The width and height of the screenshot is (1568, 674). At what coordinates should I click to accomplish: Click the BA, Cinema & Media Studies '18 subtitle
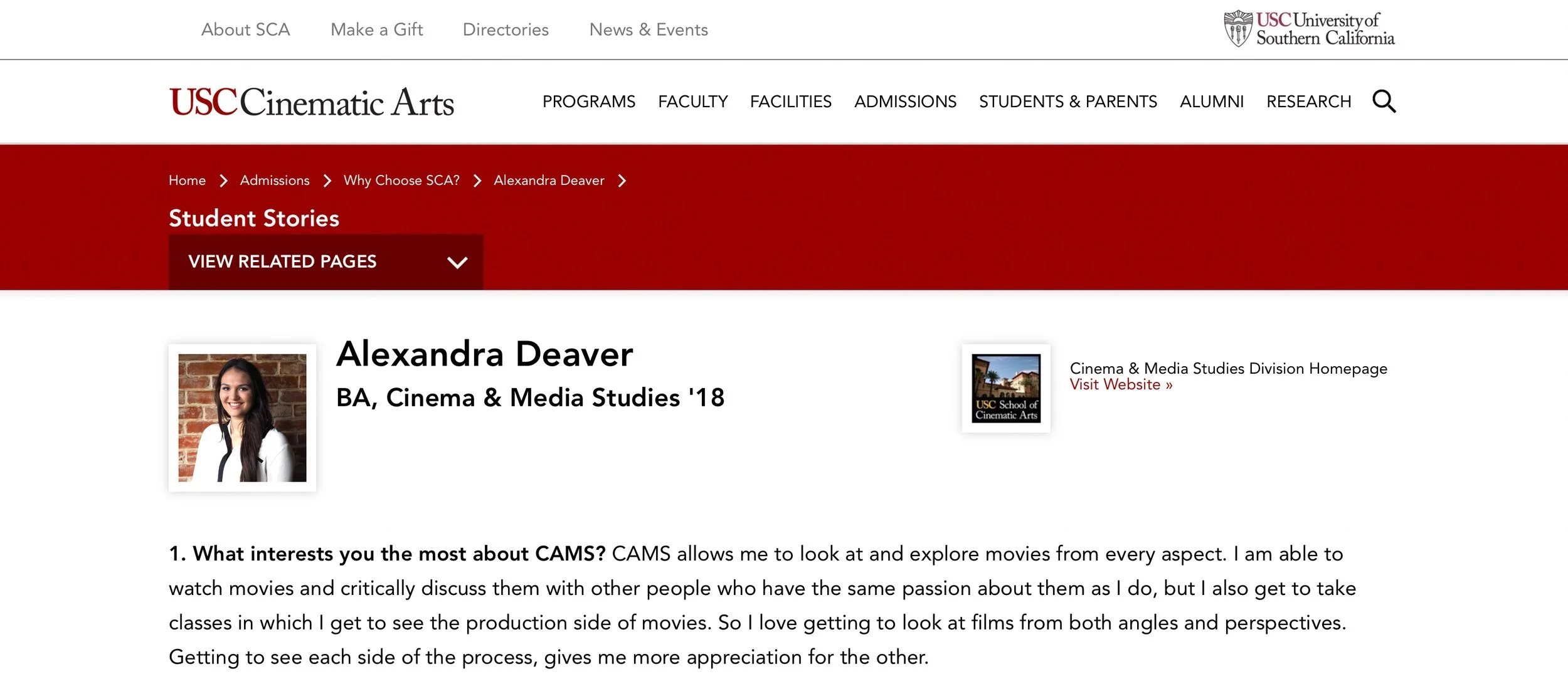click(x=530, y=398)
